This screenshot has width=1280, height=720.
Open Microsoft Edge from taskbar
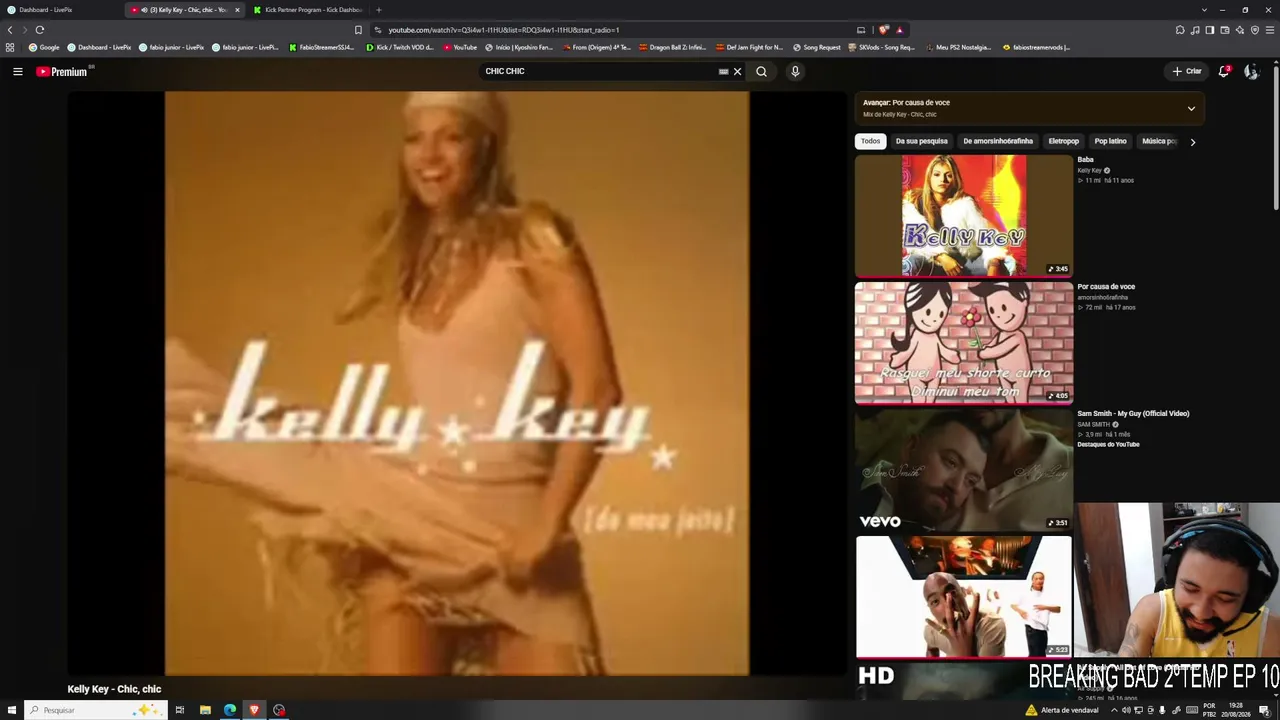pos(230,710)
